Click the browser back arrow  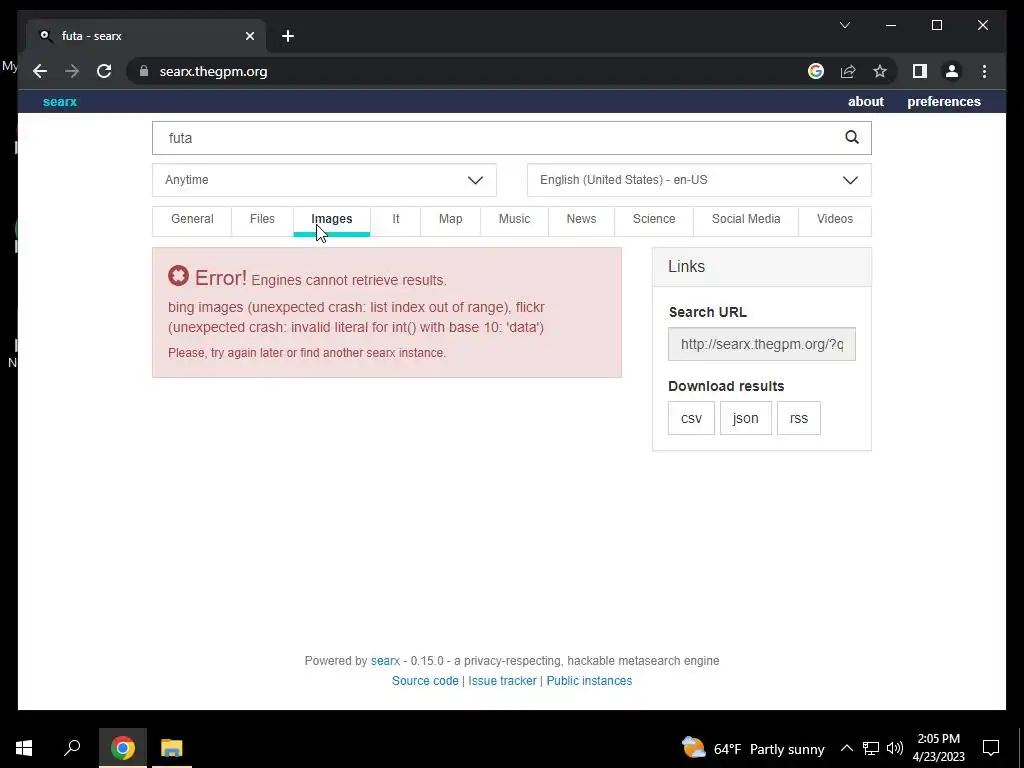[40, 71]
